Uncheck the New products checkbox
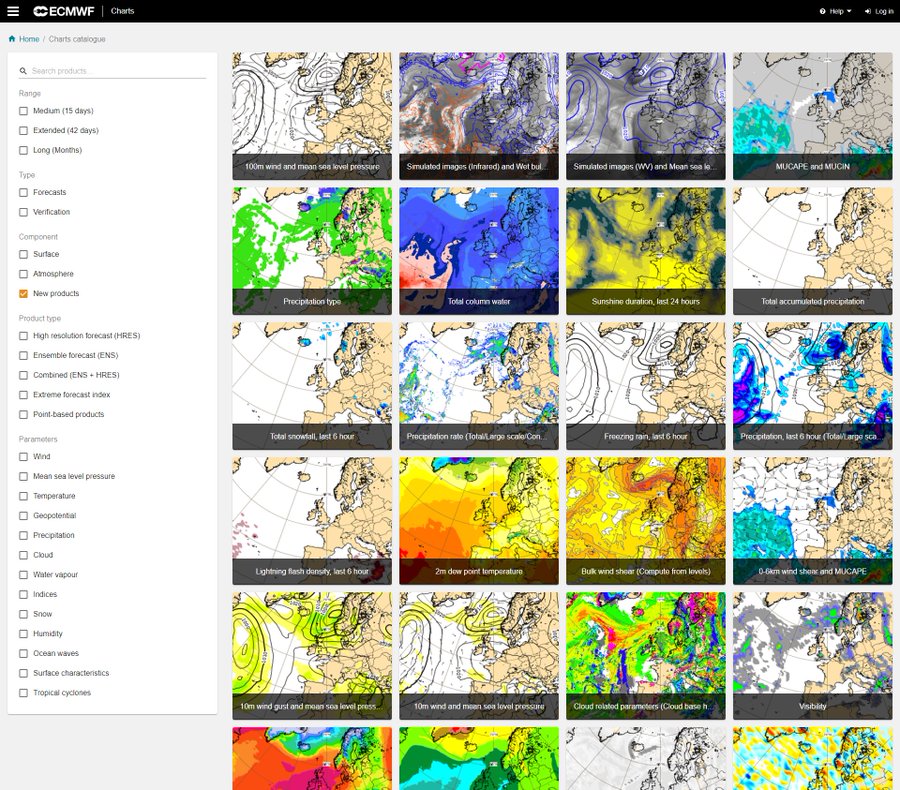Screen dimensions: 900x790 [x=24, y=293]
